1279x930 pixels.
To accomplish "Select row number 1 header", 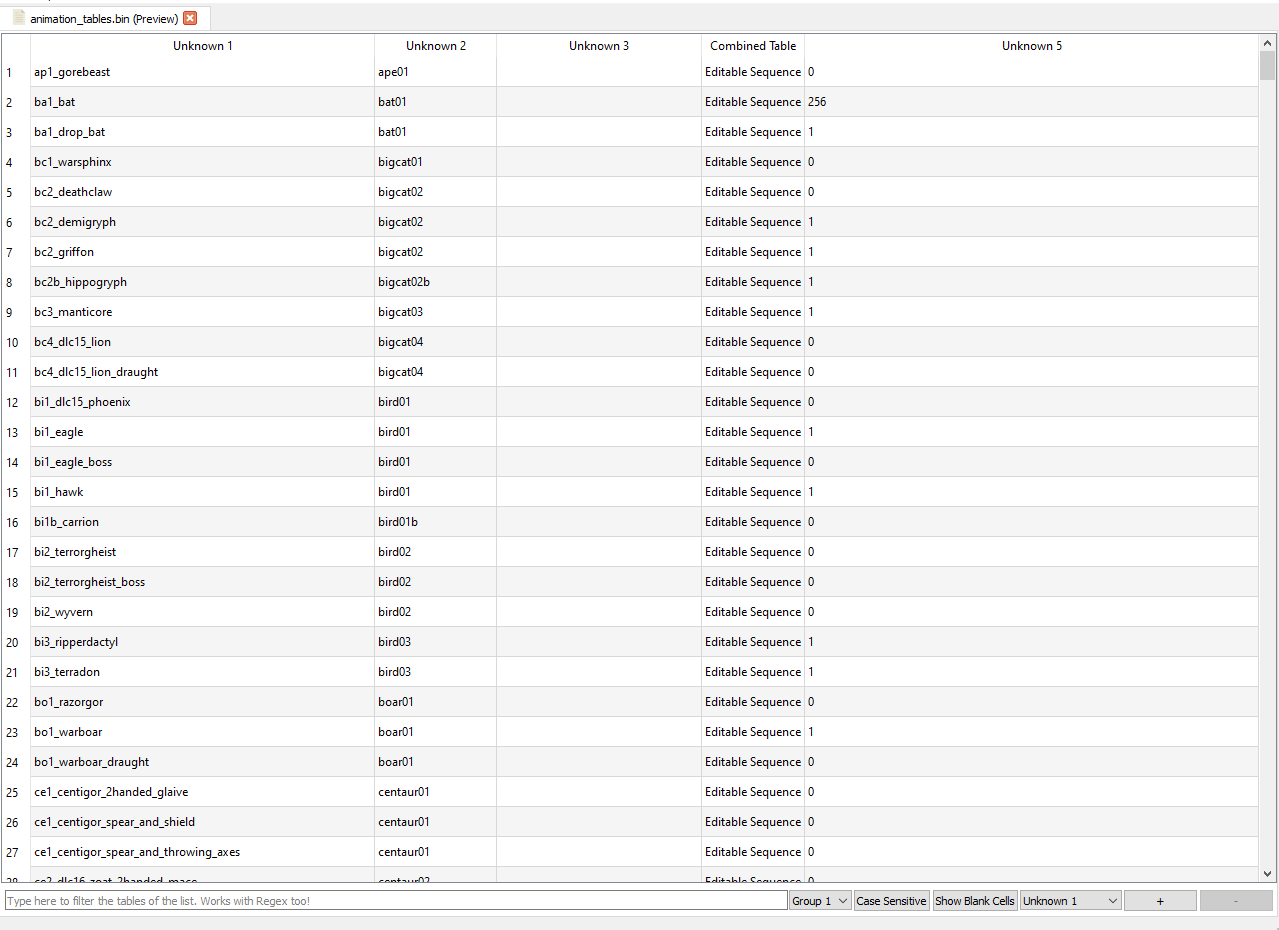I will [x=16, y=72].
